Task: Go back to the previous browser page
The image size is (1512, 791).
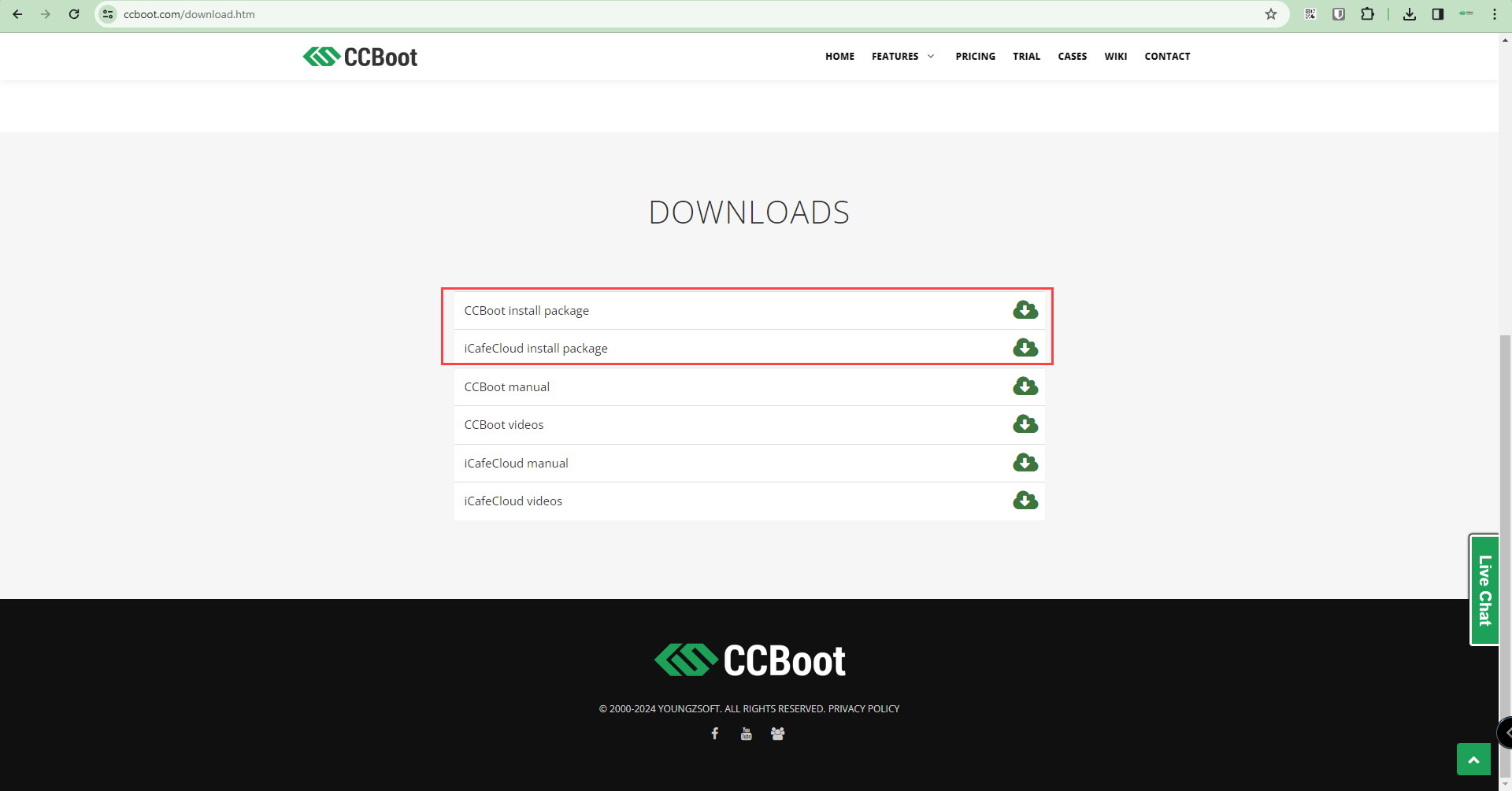Action: coord(17,14)
